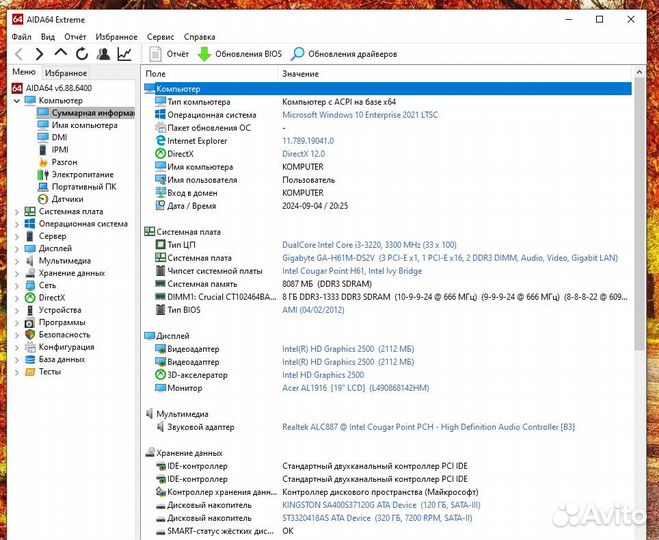Screen dimensions: 659x540
Task: Expand the DirectX tree node
Action: coord(17,298)
